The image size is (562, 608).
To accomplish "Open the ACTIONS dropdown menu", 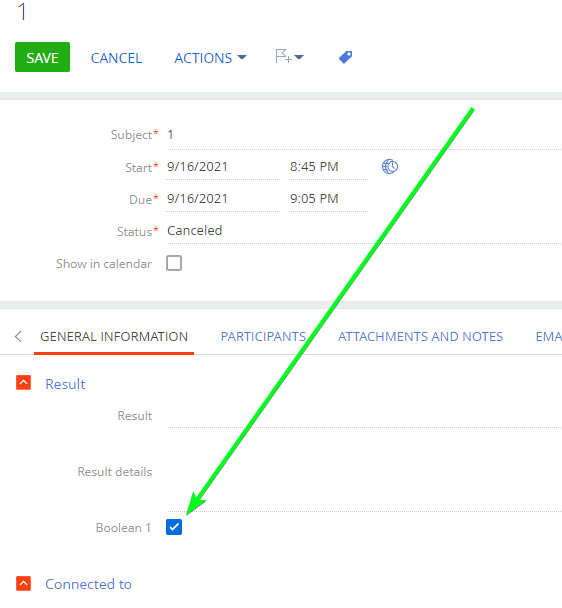I will pos(210,58).
